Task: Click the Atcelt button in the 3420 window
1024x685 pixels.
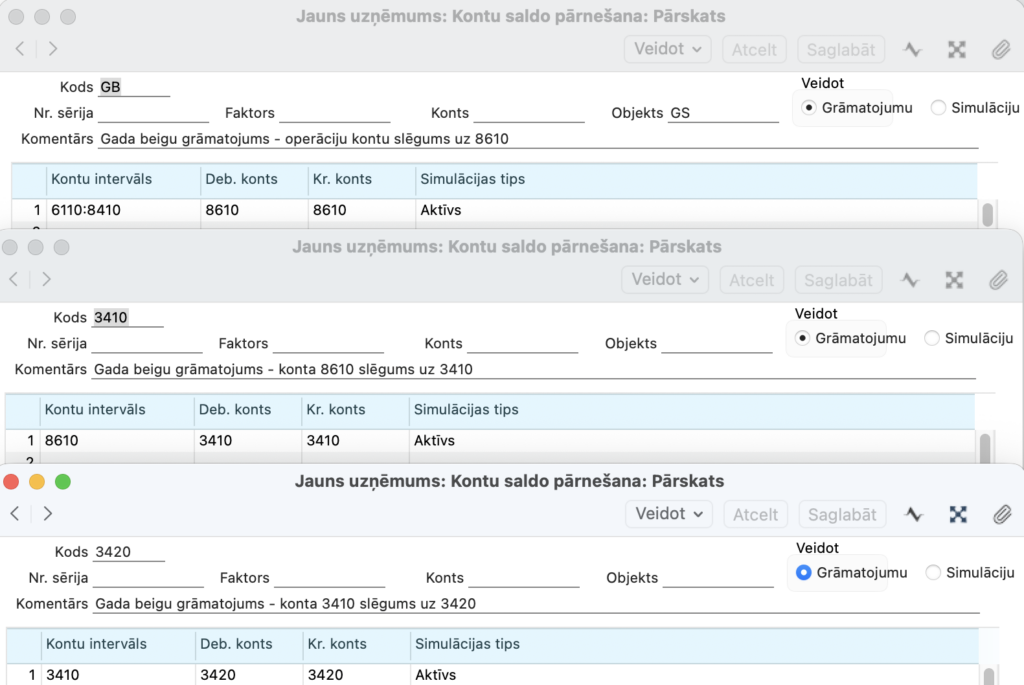Action: (755, 515)
